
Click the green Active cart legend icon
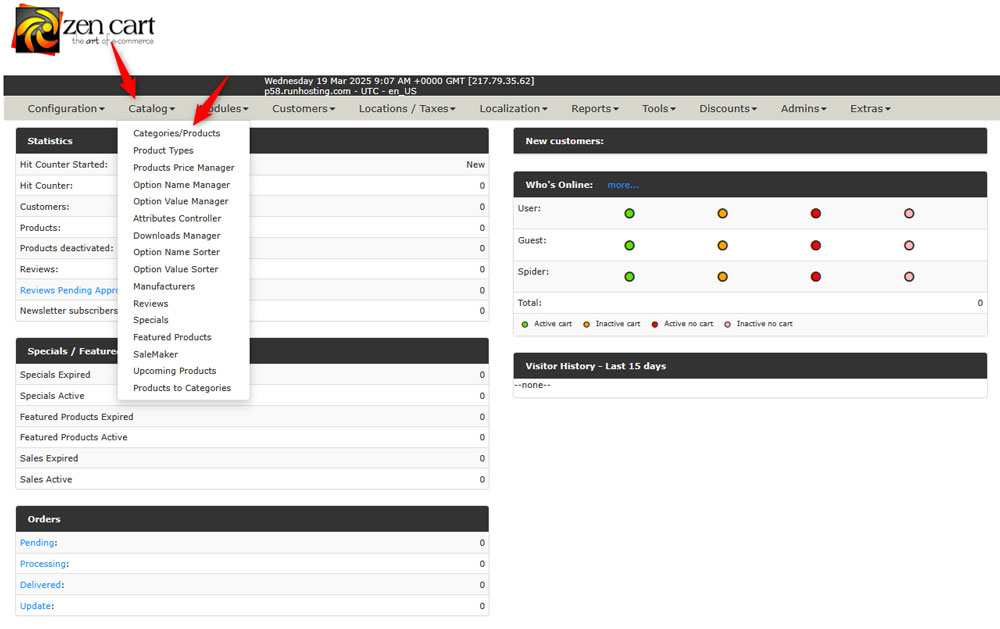point(523,324)
